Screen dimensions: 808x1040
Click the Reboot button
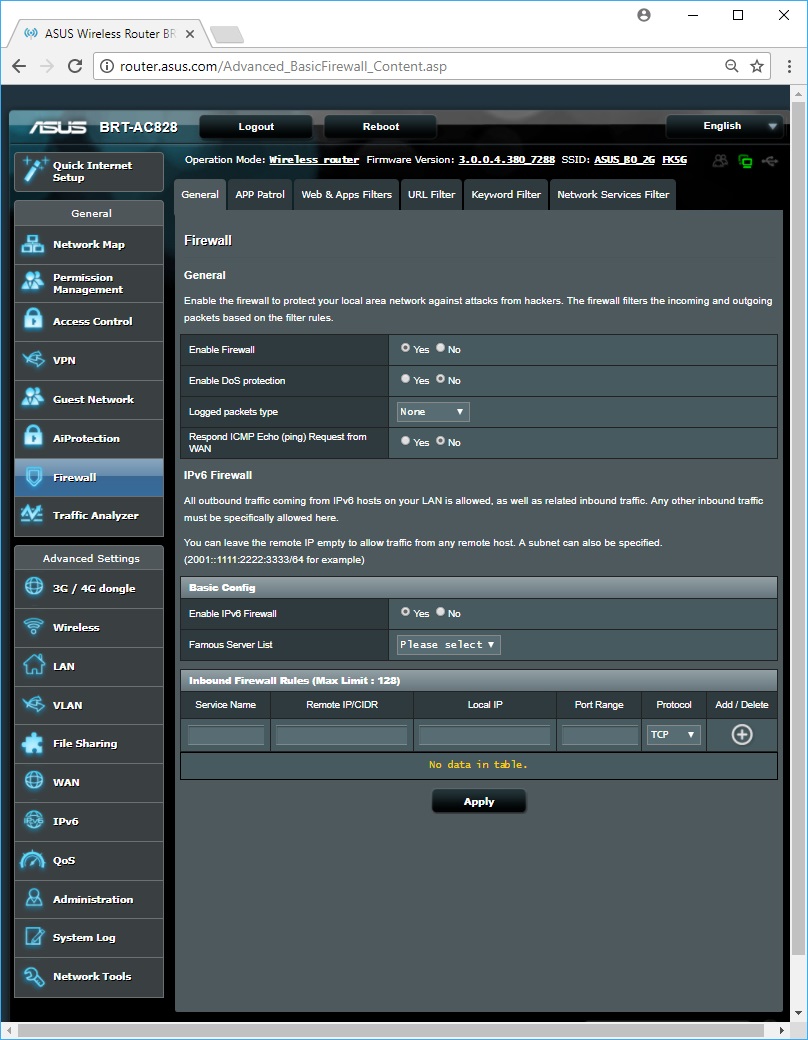pyautogui.click(x=380, y=127)
